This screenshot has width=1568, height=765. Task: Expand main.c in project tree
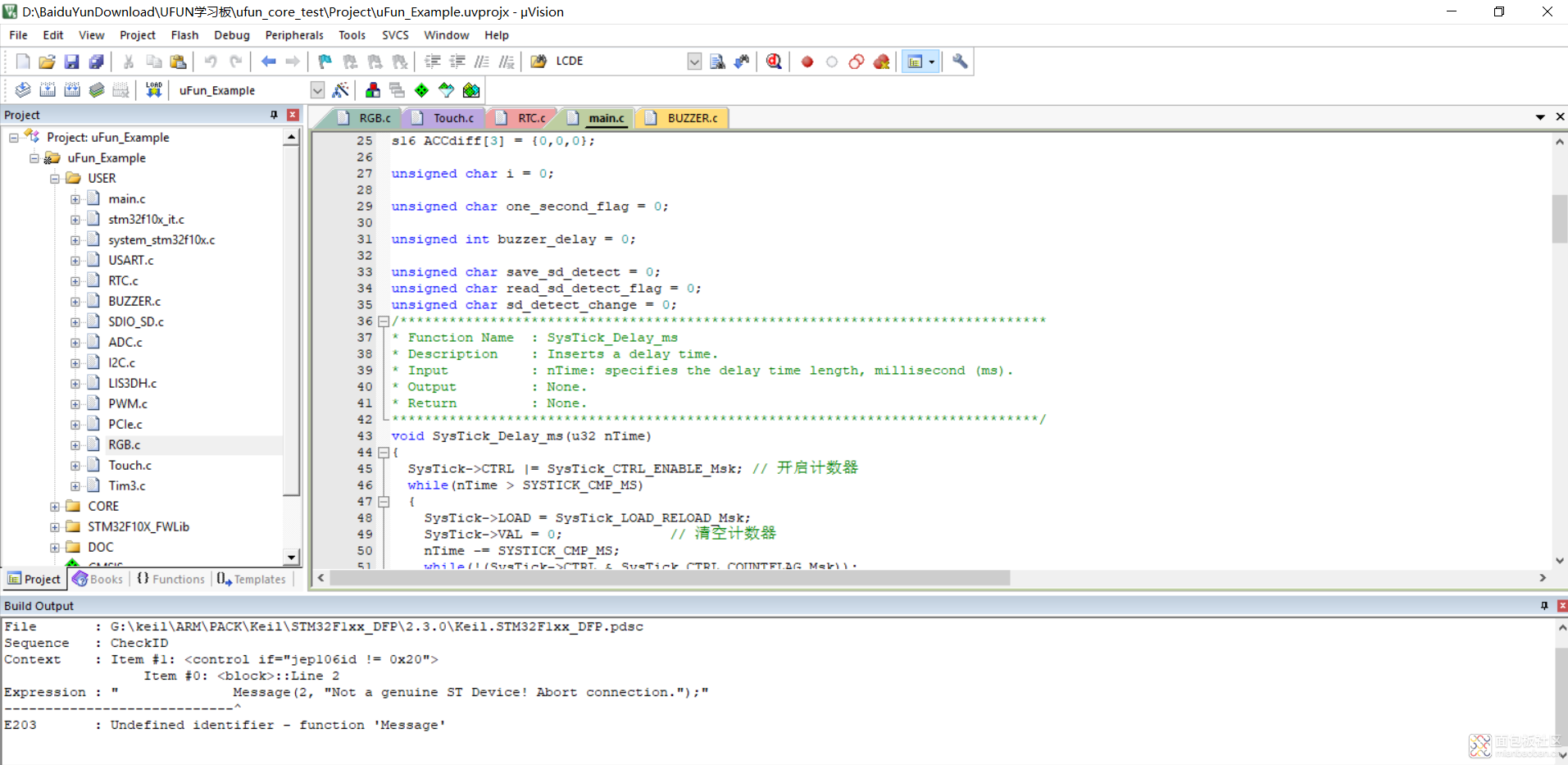point(75,199)
